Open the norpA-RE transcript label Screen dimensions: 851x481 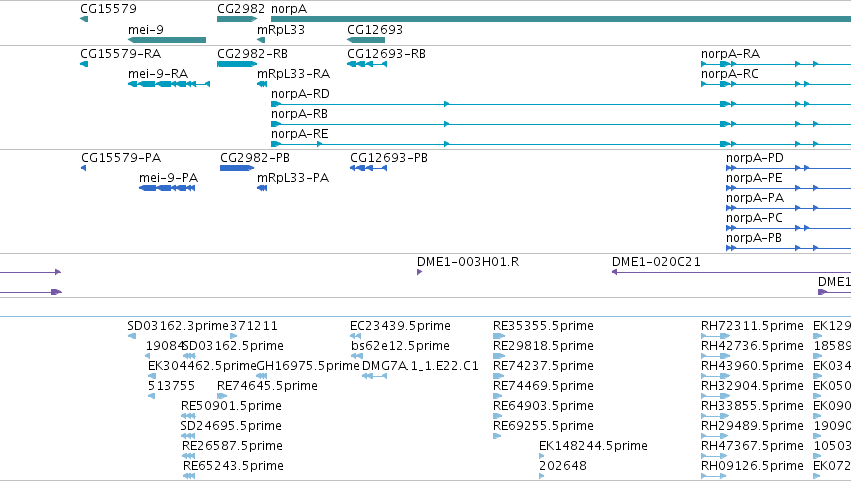click(x=300, y=134)
